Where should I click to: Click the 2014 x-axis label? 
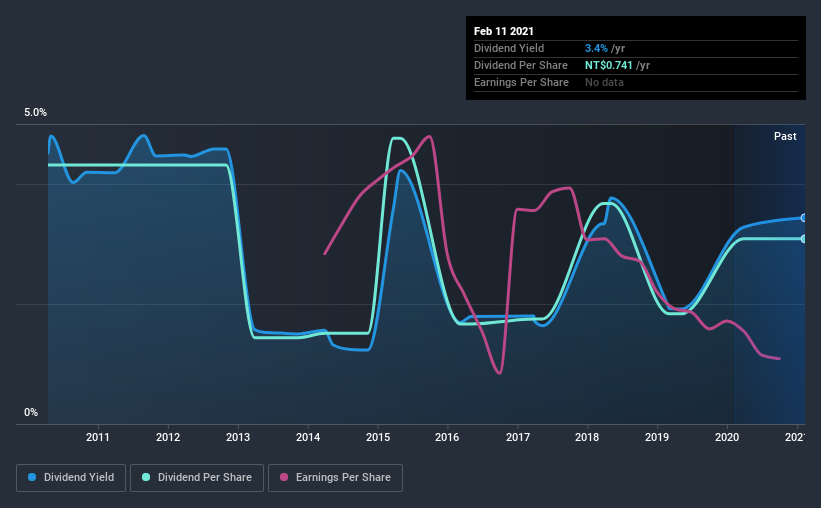(x=308, y=437)
